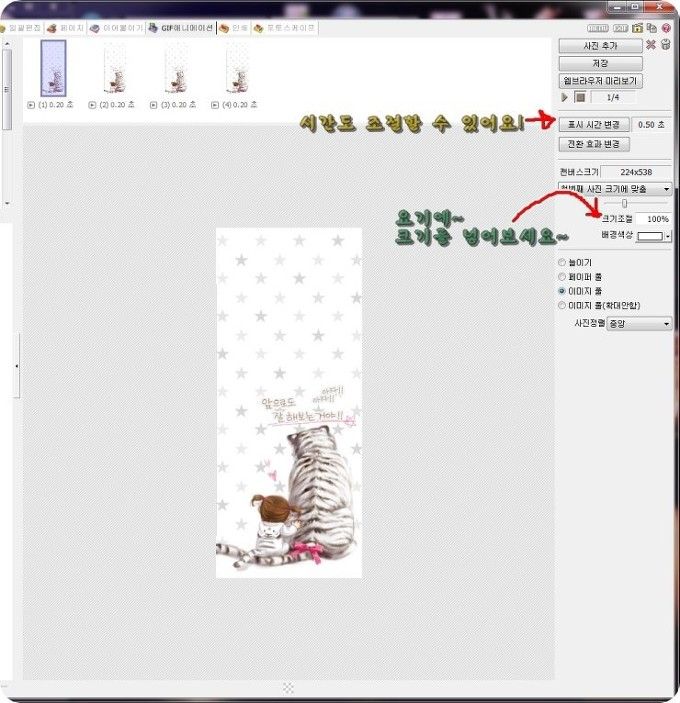Click the 100% size adjust field
The image size is (680, 703).
(x=654, y=219)
